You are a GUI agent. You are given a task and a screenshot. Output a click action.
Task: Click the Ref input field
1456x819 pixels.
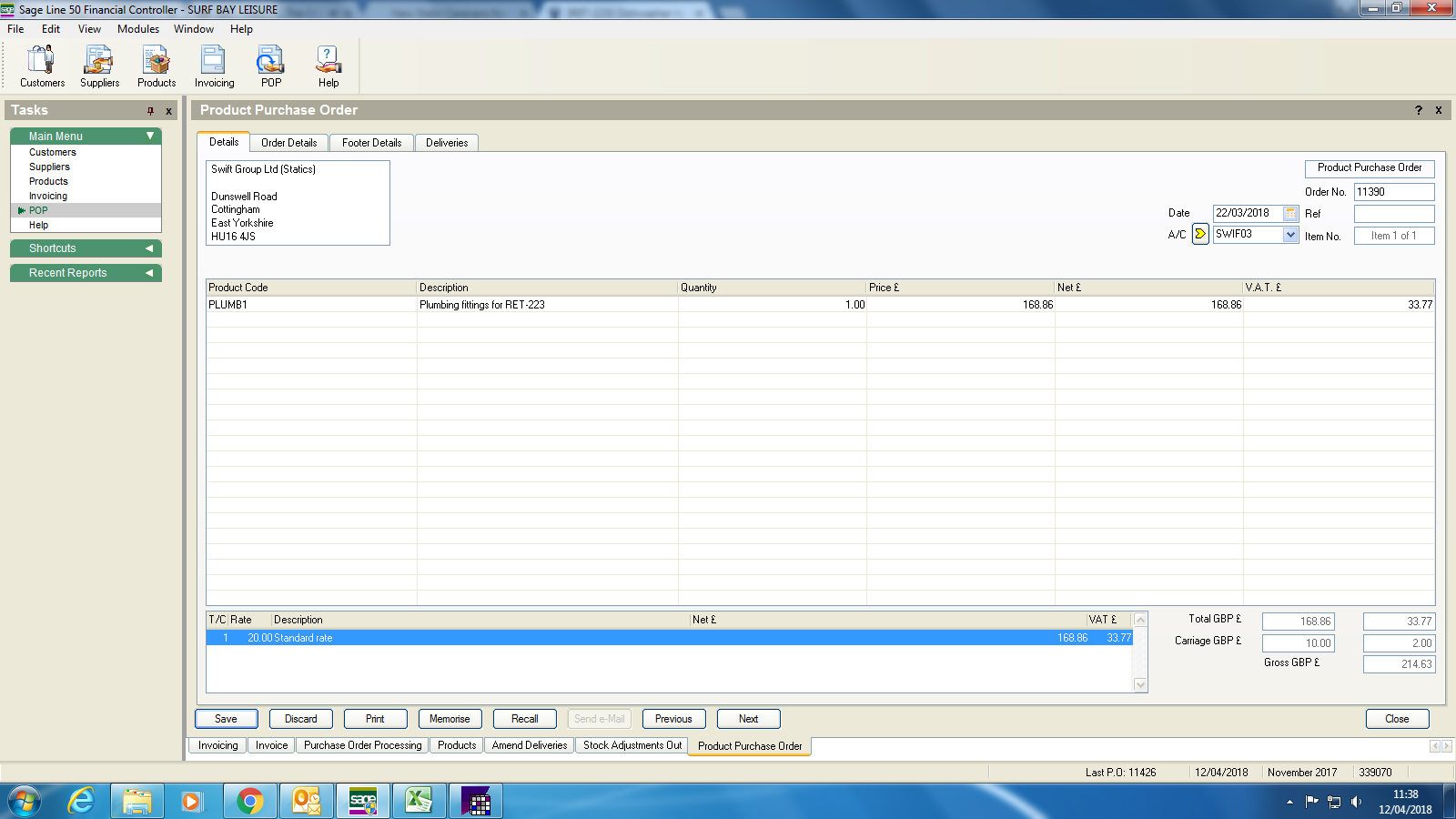pos(1393,214)
